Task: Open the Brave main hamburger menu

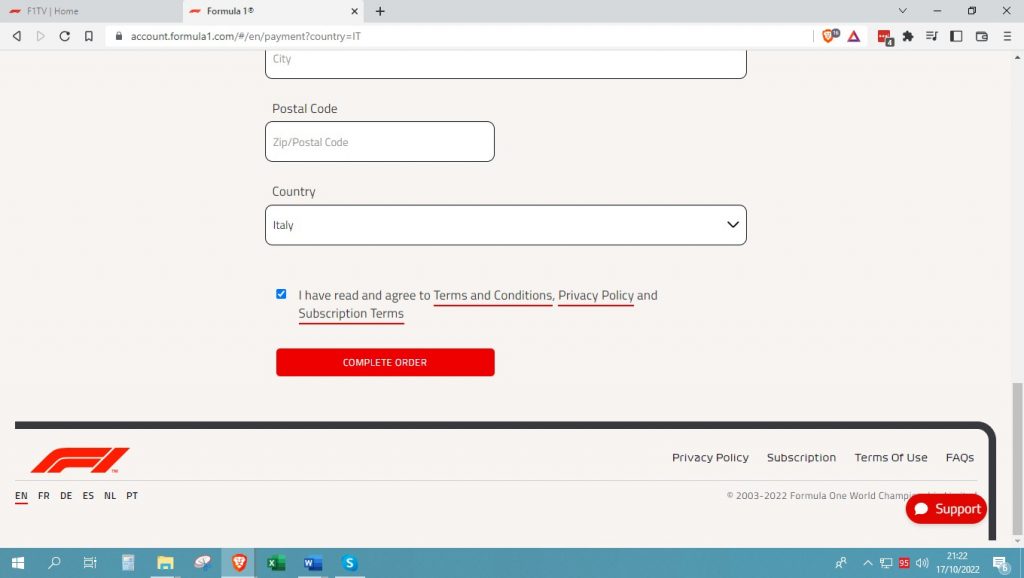Action: click(1007, 36)
